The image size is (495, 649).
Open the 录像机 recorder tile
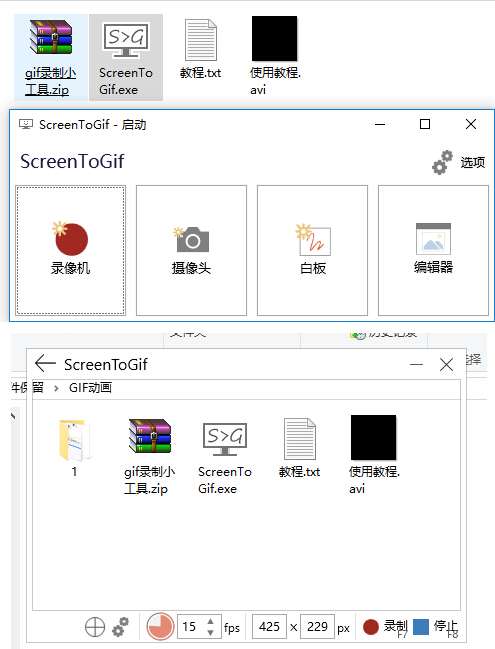pos(70,250)
